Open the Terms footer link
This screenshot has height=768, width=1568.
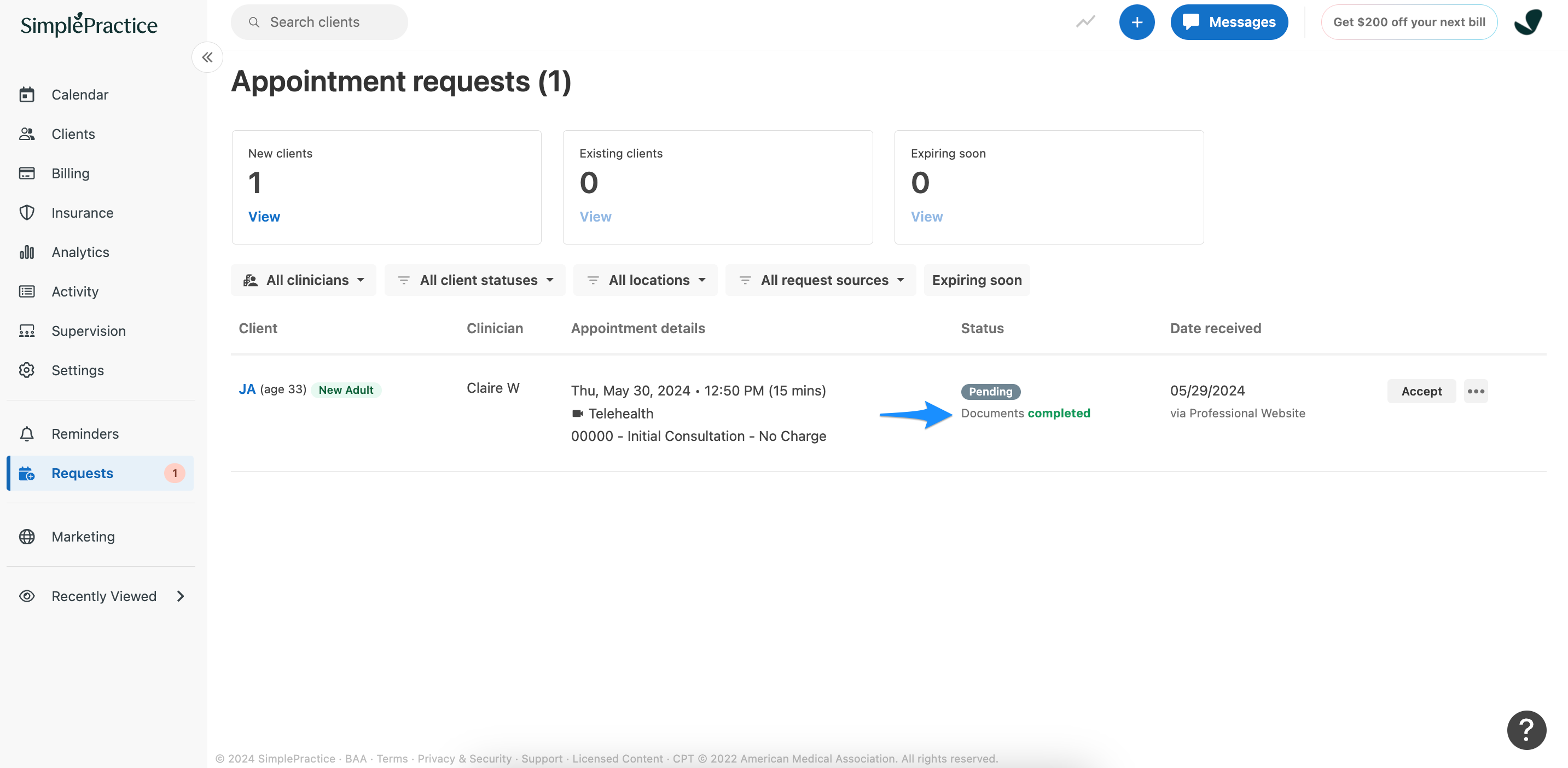(392, 758)
